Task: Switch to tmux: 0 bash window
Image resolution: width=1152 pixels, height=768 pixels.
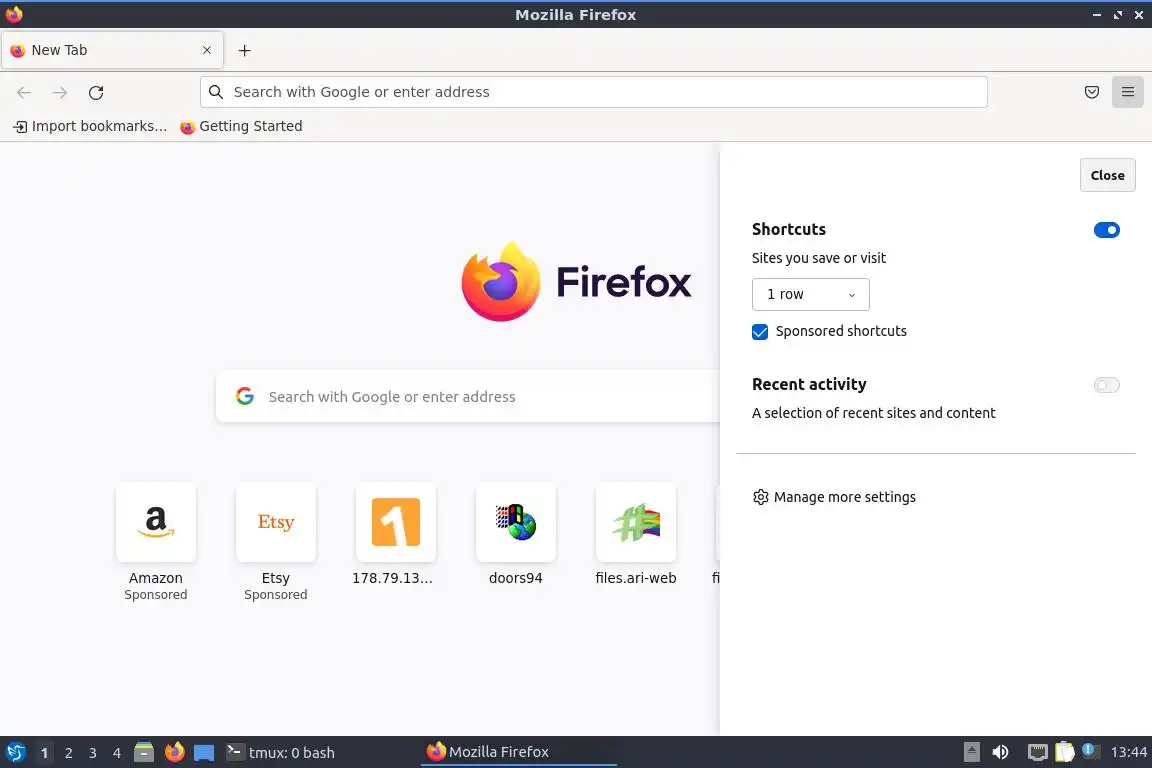Action: pos(280,752)
